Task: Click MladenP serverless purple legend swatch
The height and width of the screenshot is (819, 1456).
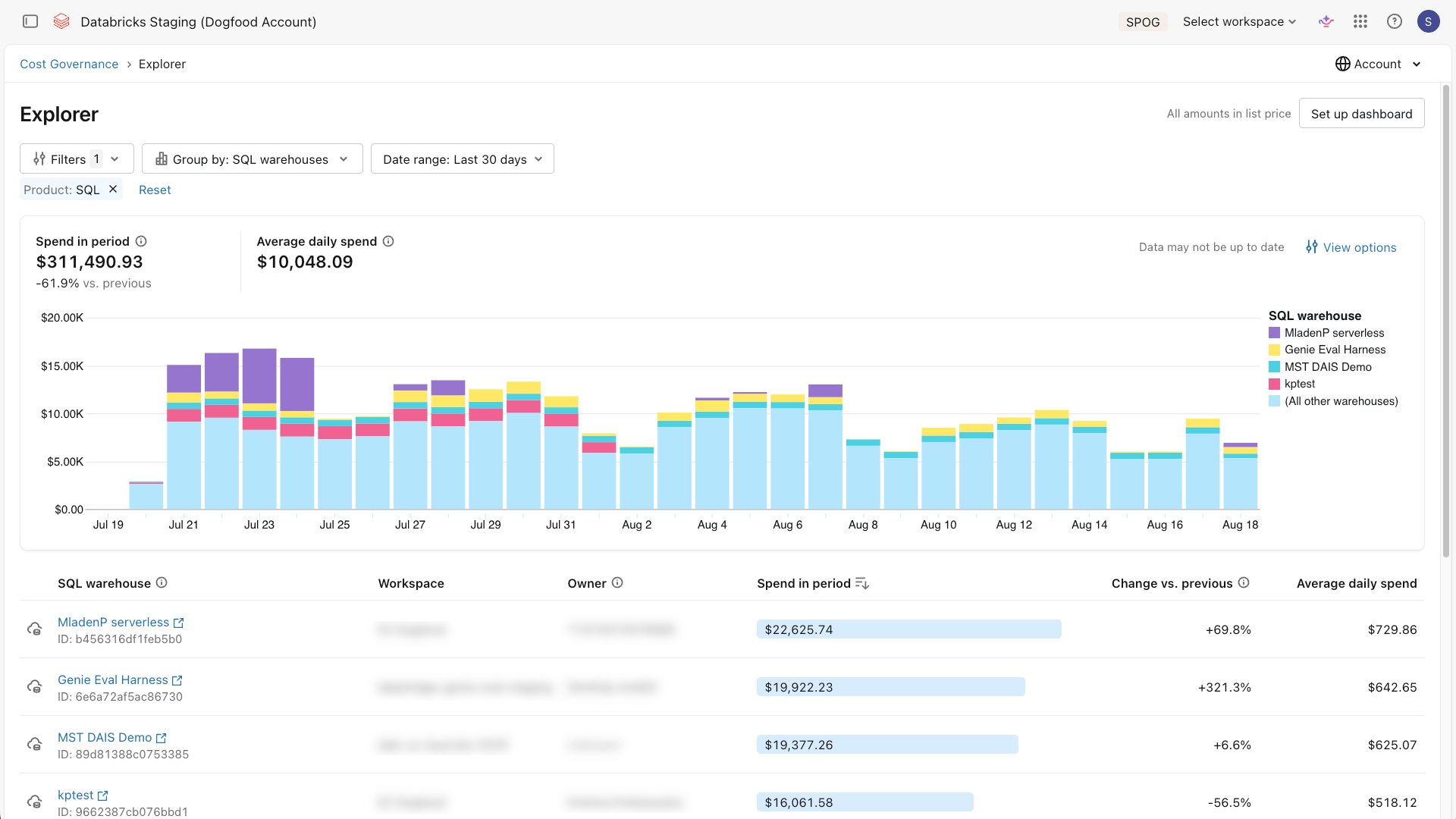Action: coord(1275,333)
